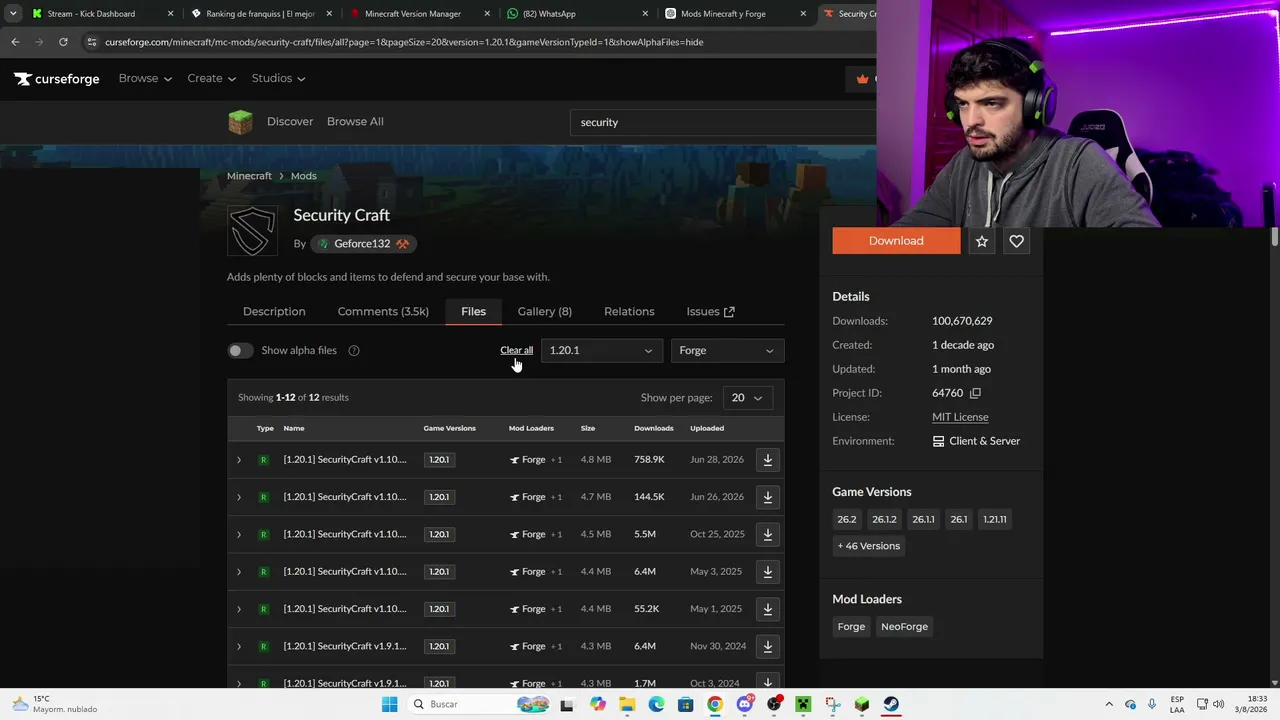The image size is (1280, 720).
Task: Open Google Chrome from the taskbar
Action: point(715,704)
